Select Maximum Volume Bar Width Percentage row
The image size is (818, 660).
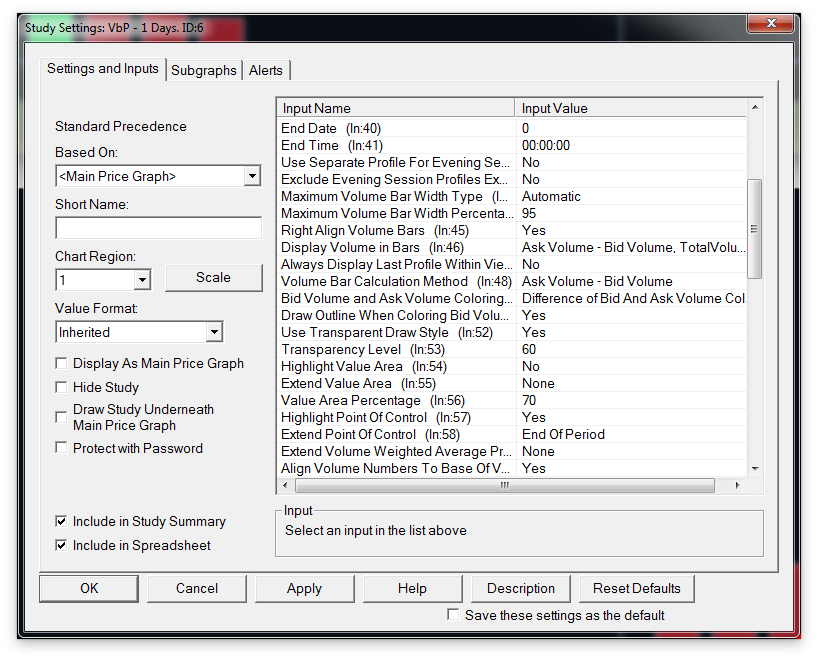coord(512,213)
